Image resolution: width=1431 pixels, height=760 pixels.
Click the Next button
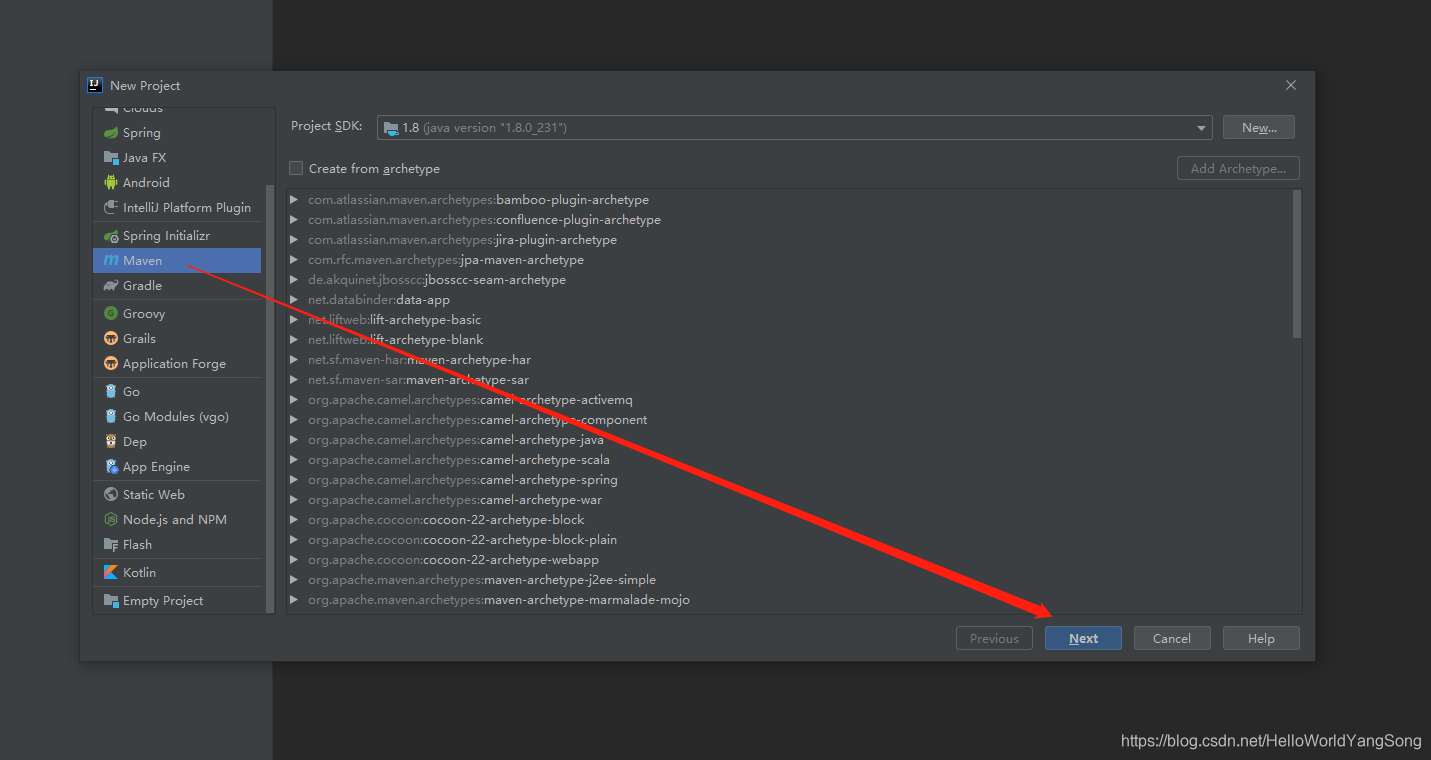click(1083, 638)
